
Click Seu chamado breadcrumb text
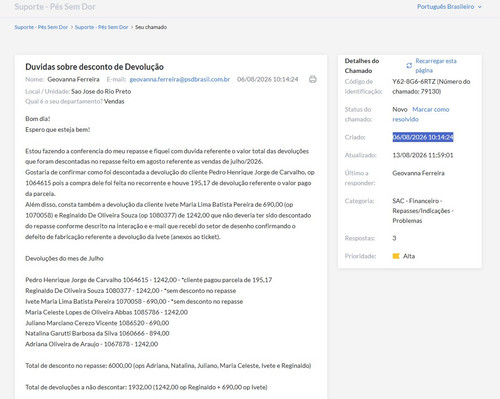click(x=151, y=27)
